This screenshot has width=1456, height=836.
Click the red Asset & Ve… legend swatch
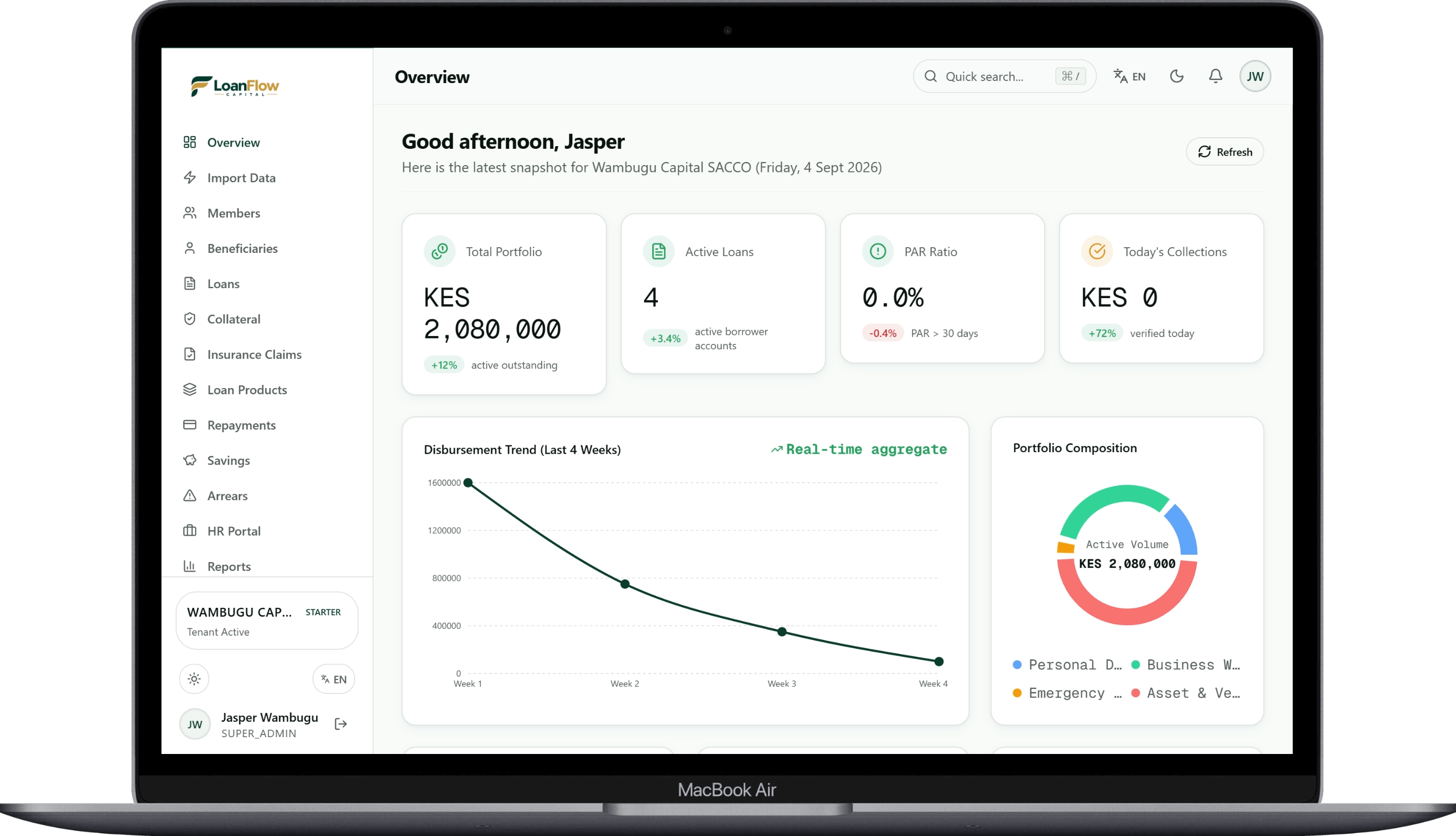[x=1136, y=692]
